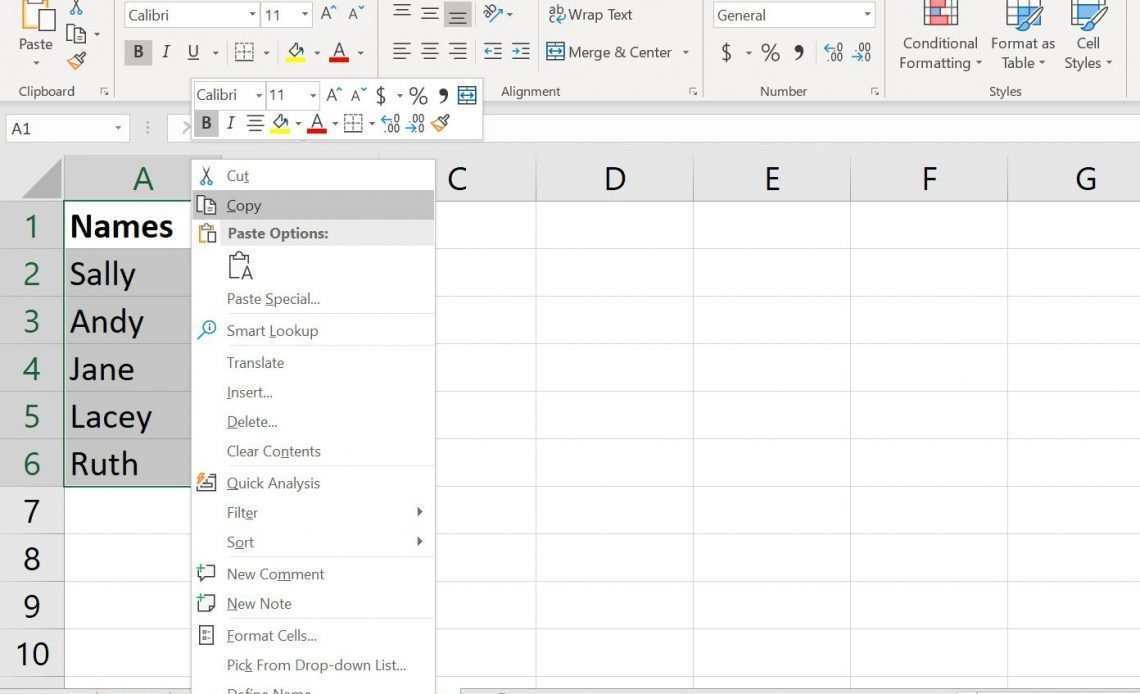The image size is (1140, 694).
Task: Expand the Merge & Center dropdown arrow
Action: coord(686,52)
